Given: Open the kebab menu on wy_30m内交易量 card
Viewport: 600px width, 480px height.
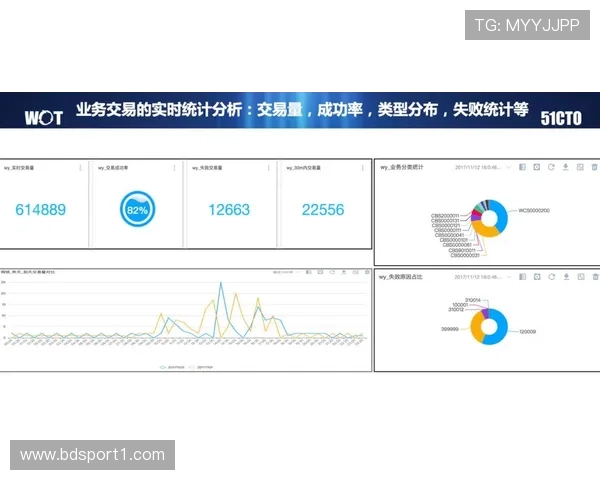Looking at the screenshot, I should [363, 168].
